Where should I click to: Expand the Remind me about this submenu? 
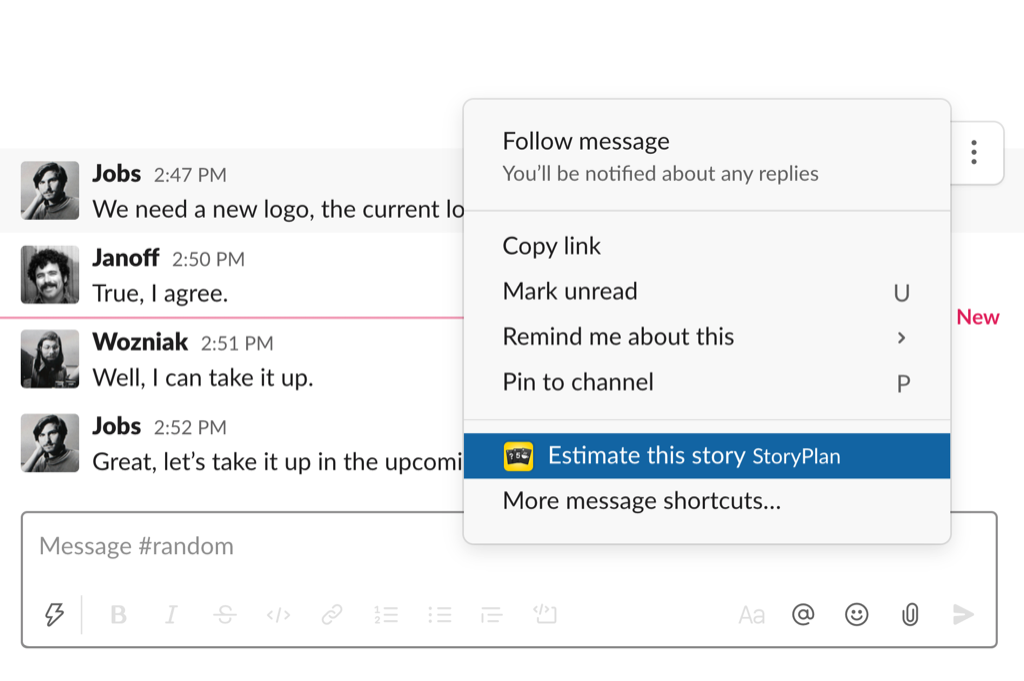tap(618, 337)
